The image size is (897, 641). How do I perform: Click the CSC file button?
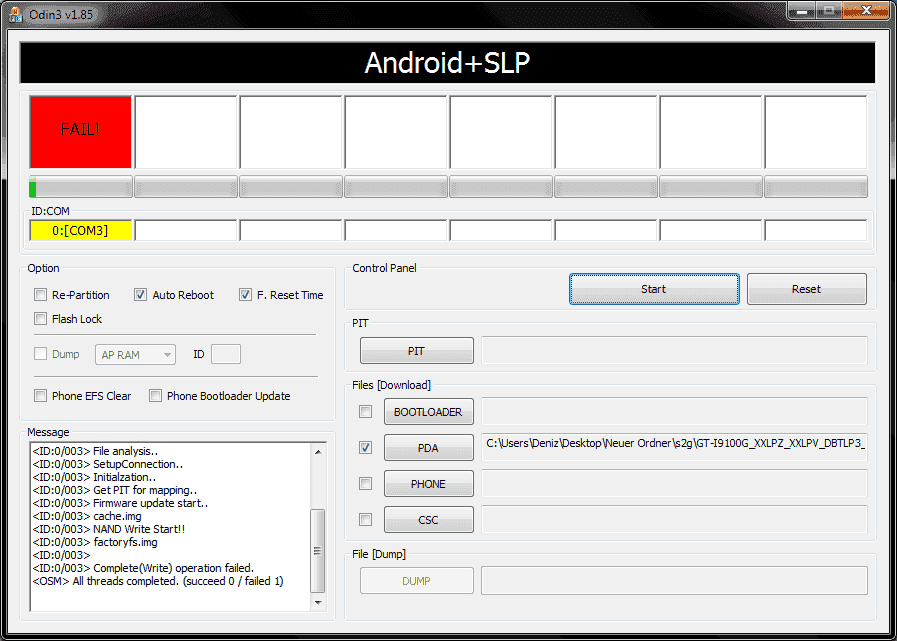click(x=428, y=520)
